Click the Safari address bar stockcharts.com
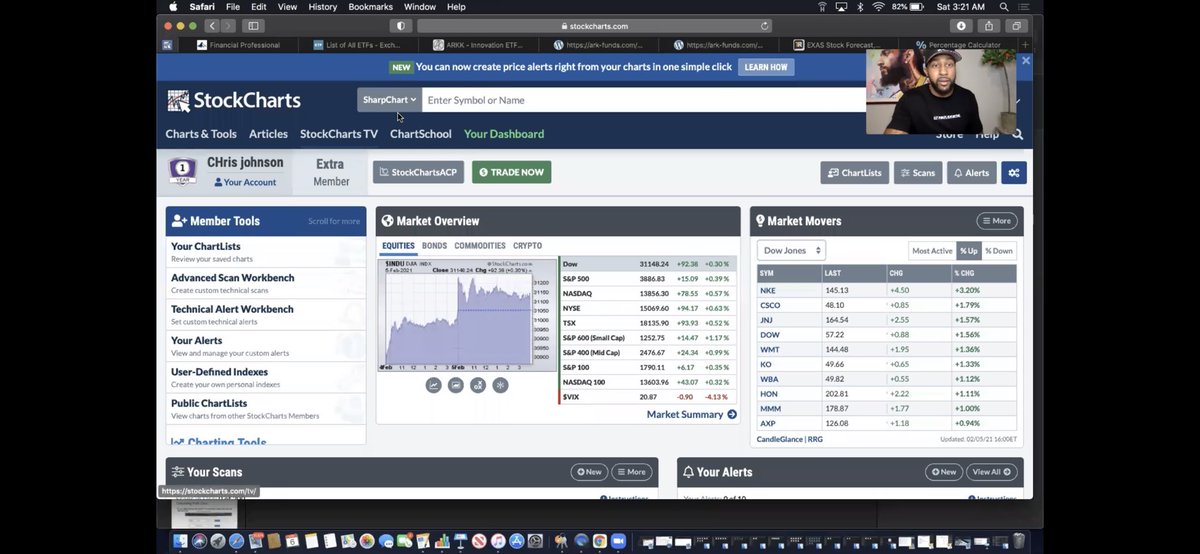Screen dimensions: 1200x554 (x=594, y=26)
